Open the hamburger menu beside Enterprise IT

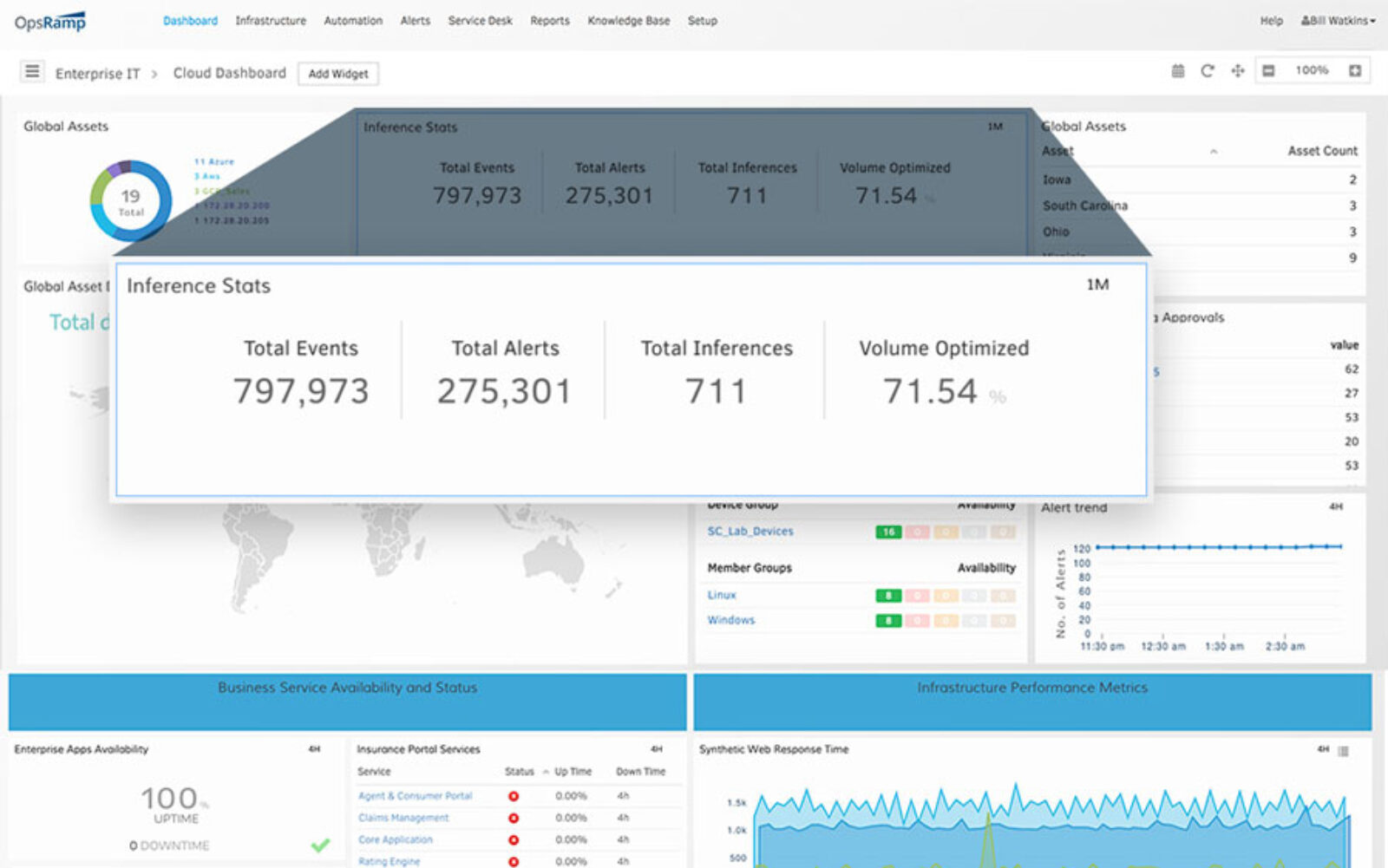click(32, 71)
